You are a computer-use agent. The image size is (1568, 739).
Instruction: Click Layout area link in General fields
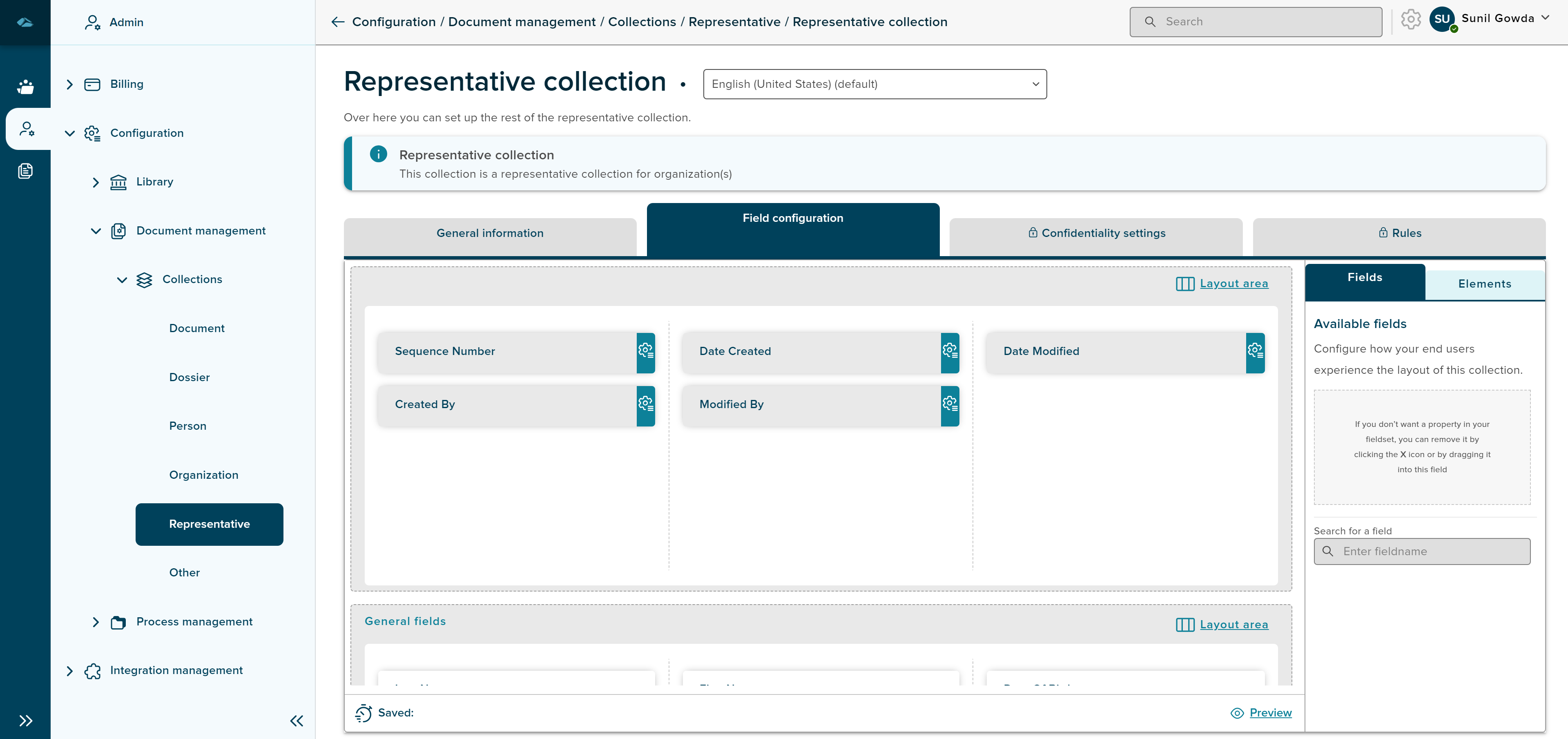coord(1233,625)
